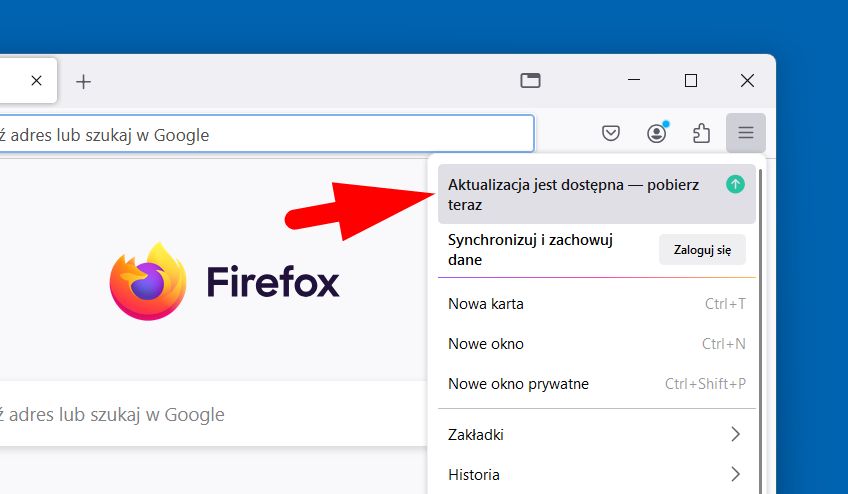Expand the 'Historia' submenu
This screenshot has width=848, height=494.
[x=597, y=475]
